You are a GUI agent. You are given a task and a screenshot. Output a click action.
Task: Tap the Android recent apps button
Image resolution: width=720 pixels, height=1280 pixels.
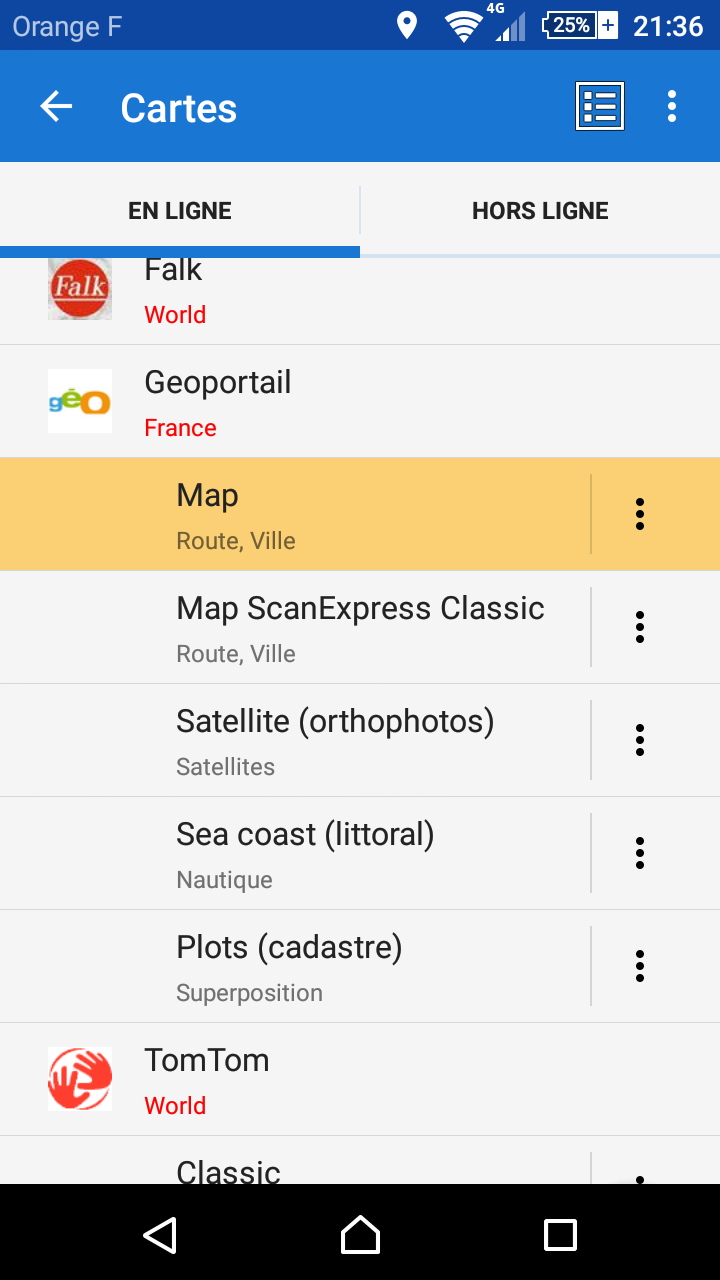click(560, 1235)
